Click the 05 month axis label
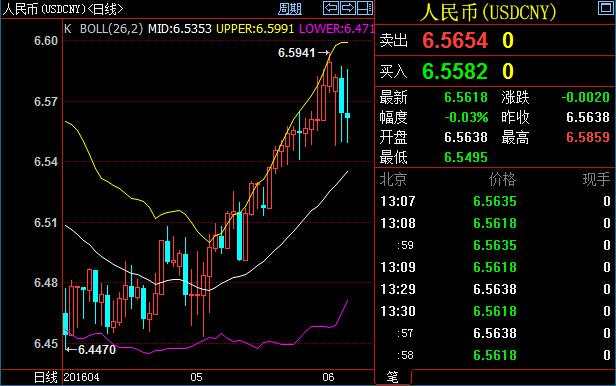Image resolution: width=616 pixels, height=386 pixels. click(x=196, y=377)
